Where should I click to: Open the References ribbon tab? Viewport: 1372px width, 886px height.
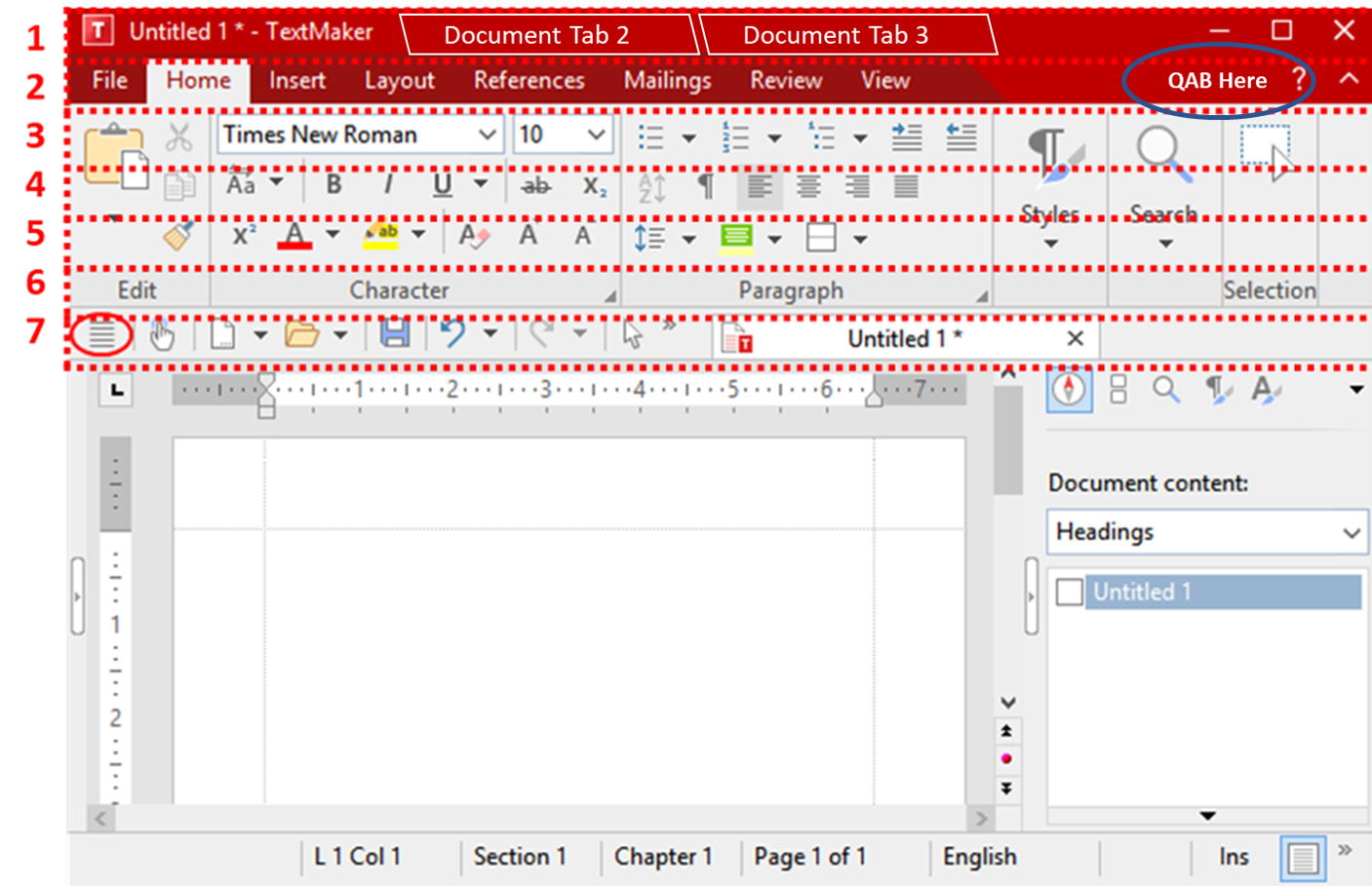(529, 81)
